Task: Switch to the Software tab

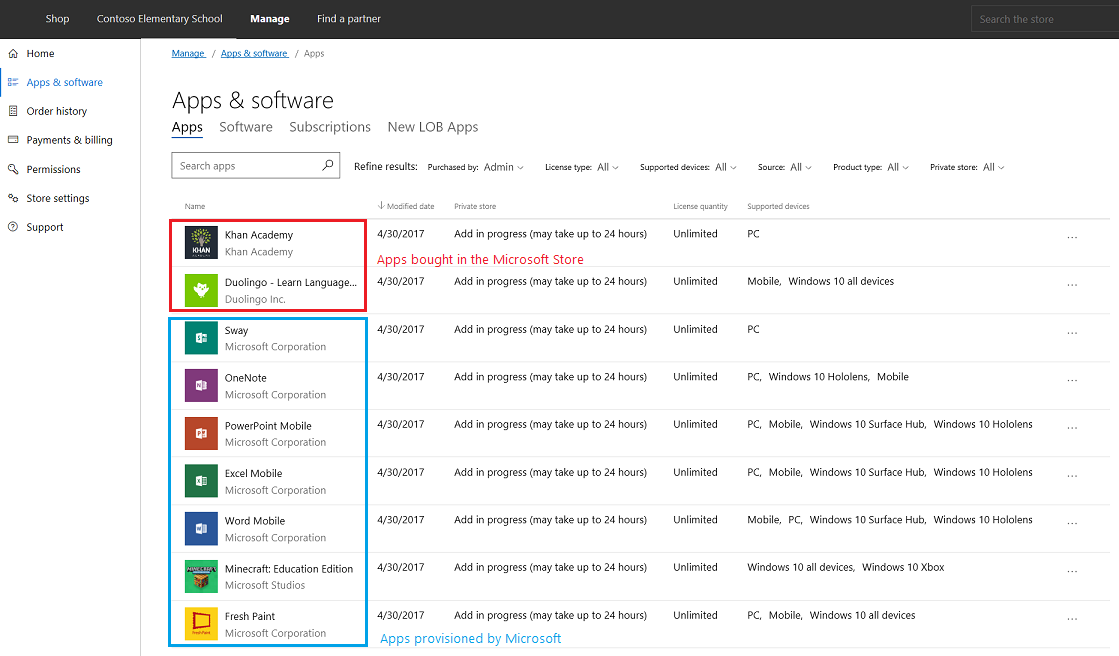Action: (246, 127)
